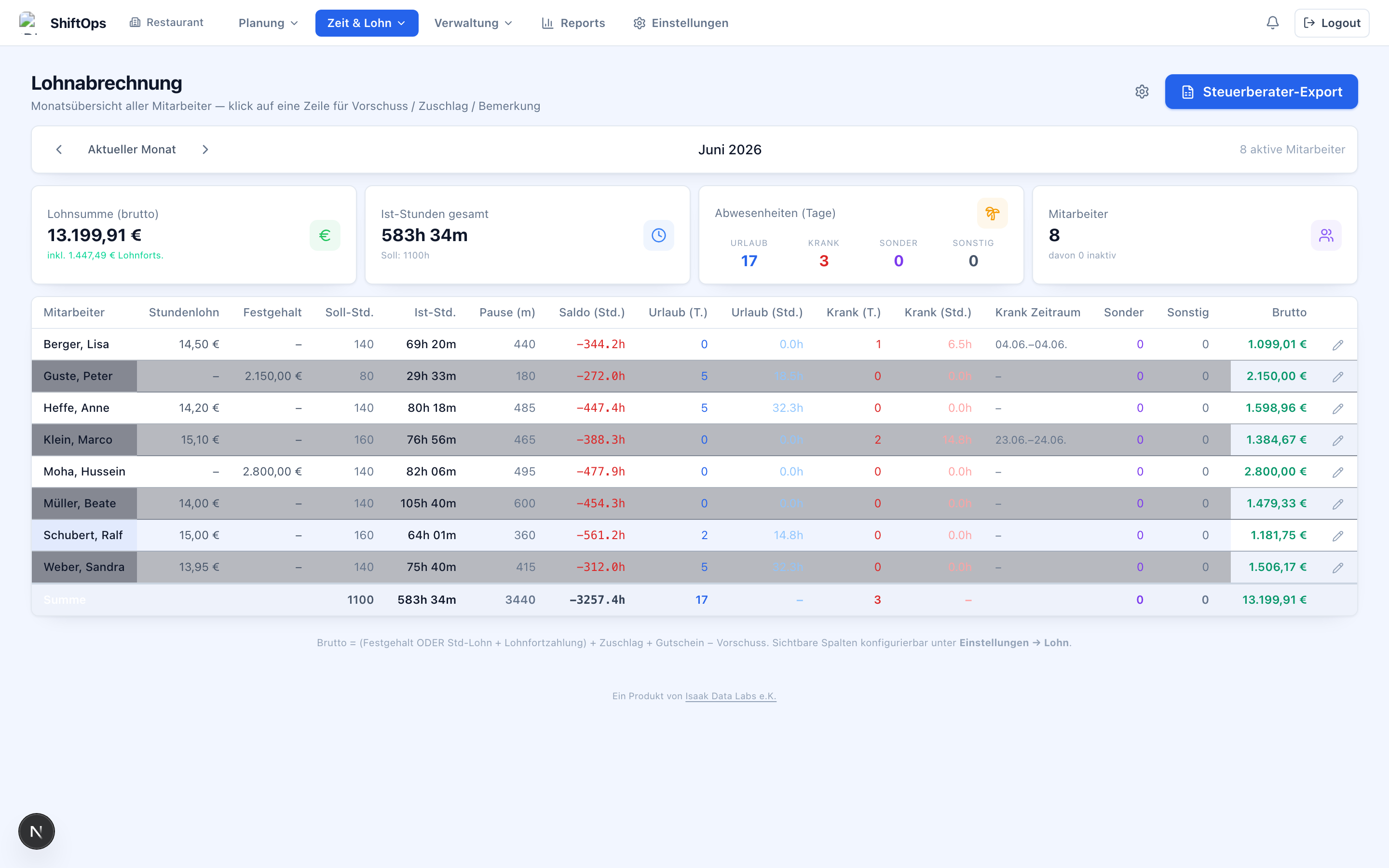
Task: Open the Reports menu item
Action: (573, 23)
